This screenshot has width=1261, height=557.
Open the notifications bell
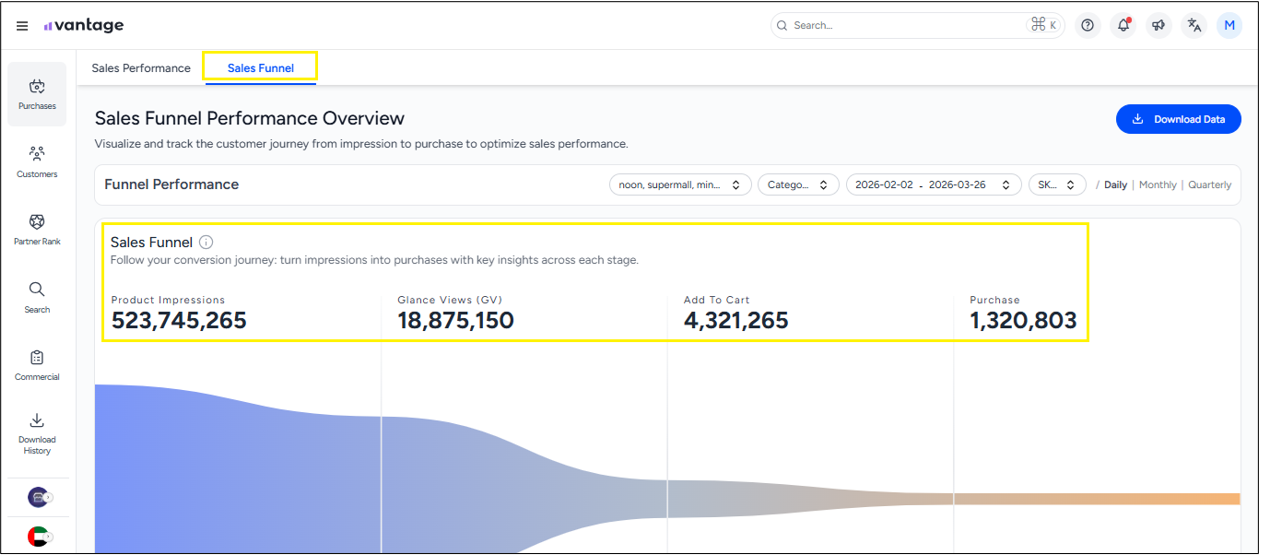[1123, 26]
